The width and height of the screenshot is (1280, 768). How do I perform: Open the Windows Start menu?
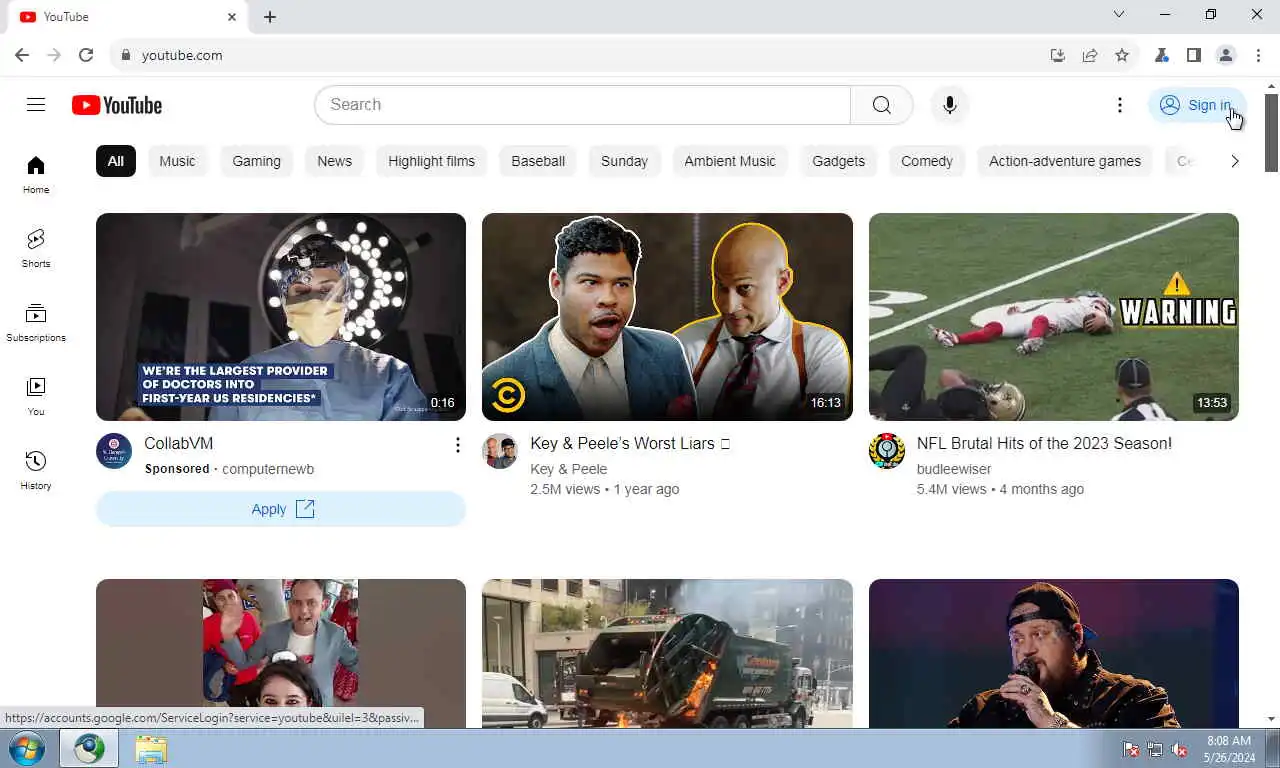(x=27, y=749)
